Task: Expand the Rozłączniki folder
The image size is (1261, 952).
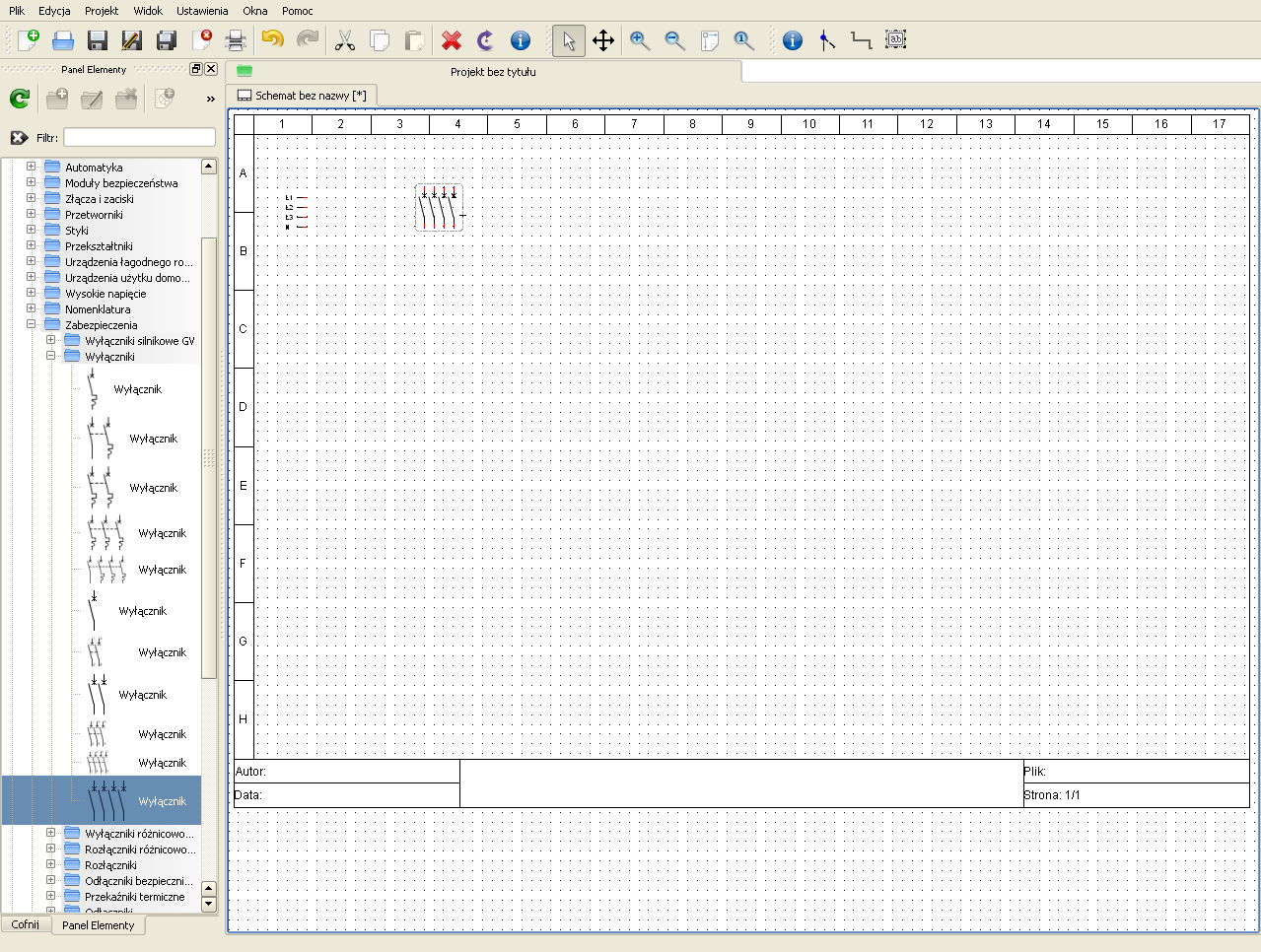Action: click(50, 864)
